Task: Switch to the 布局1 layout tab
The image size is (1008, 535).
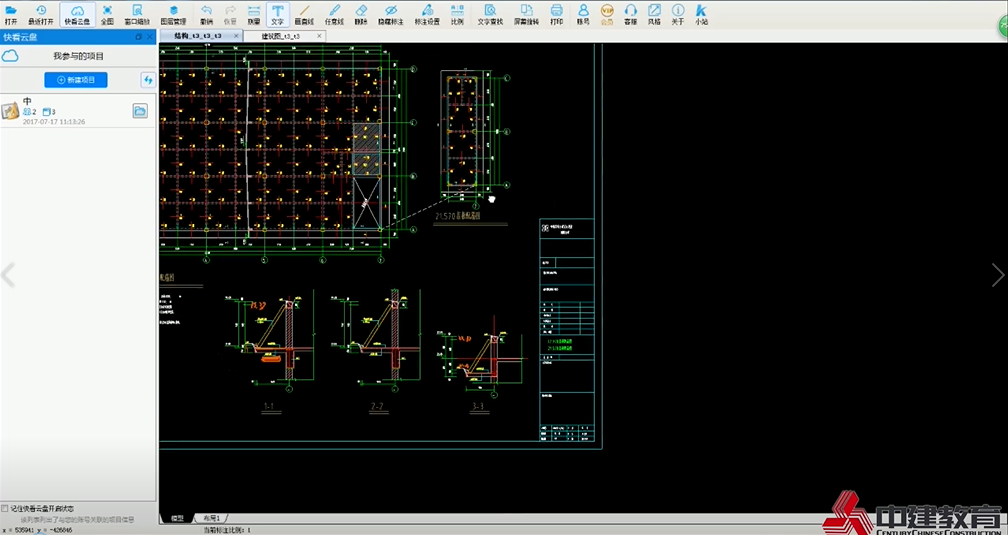Action: [212, 518]
